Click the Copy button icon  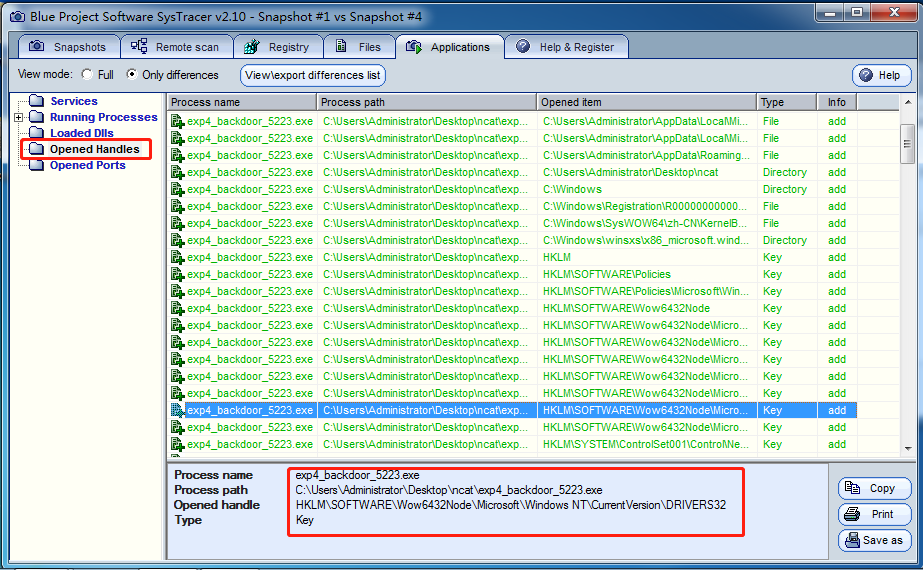[x=852, y=488]
